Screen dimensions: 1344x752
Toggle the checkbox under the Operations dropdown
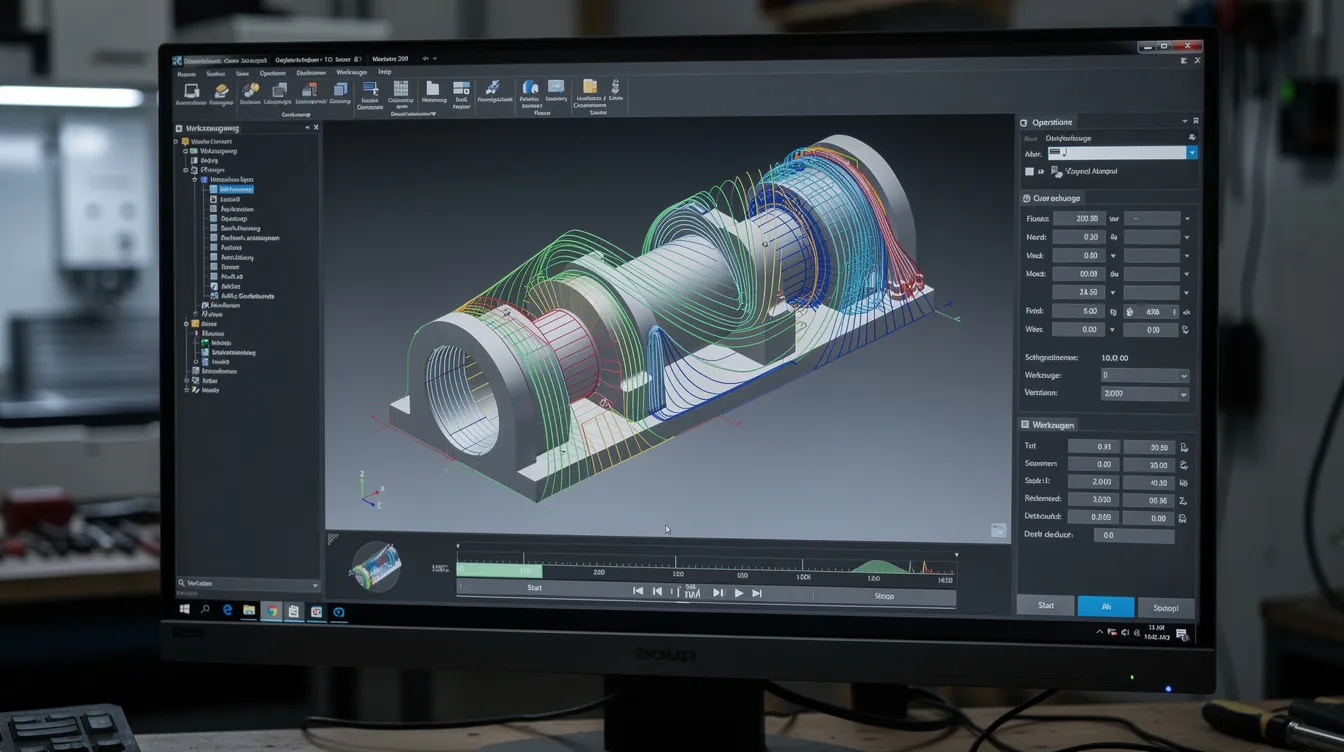pos(1028,172)
